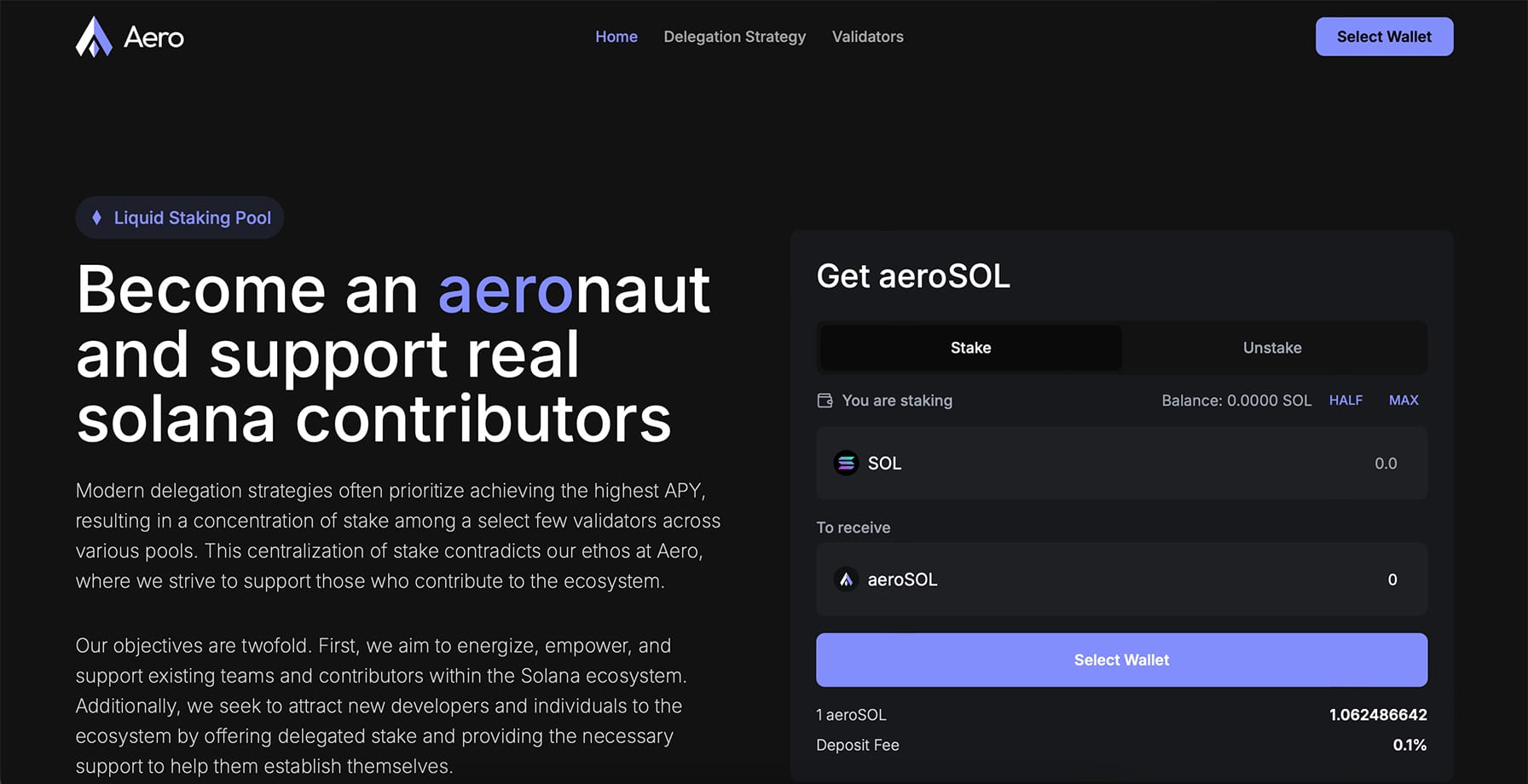Click Home in the navigation bar
The image size is (1528, 784).
click(x=616, y=37)
